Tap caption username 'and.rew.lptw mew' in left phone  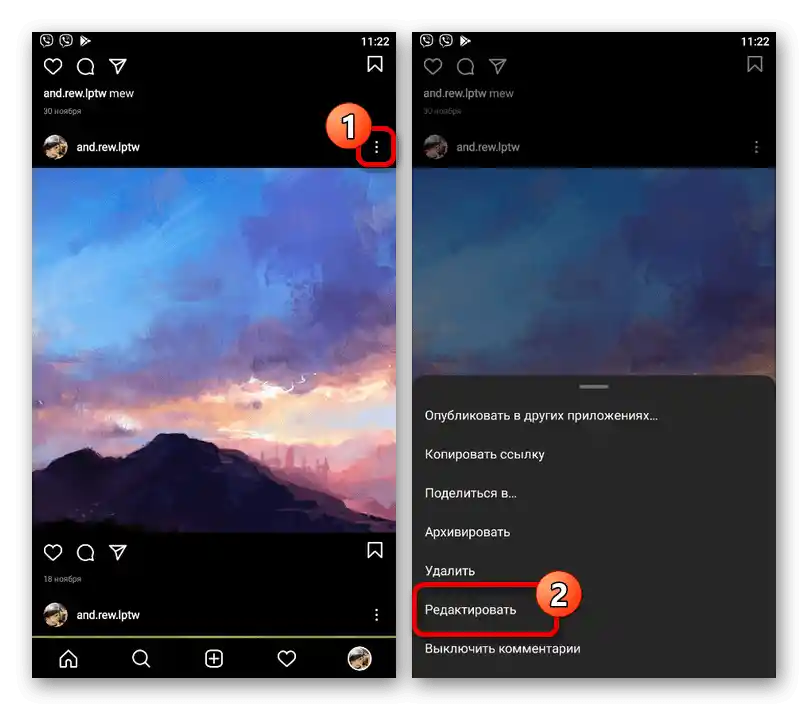(x=89, y=94)
